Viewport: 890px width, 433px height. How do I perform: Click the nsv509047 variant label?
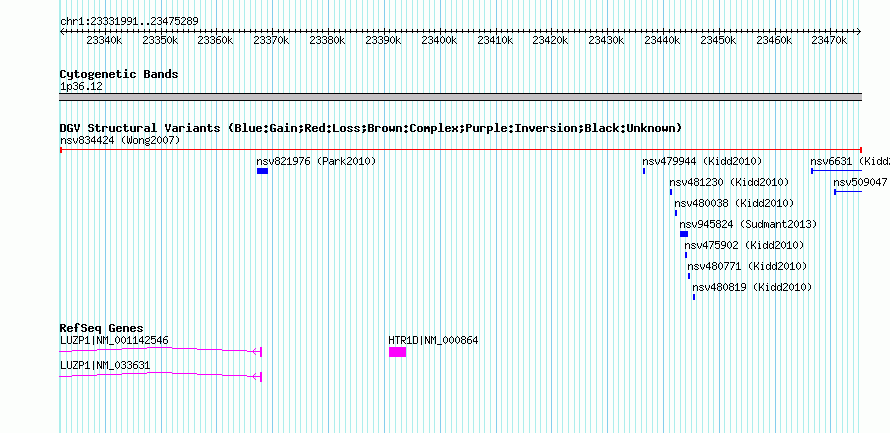coord(861,182)
